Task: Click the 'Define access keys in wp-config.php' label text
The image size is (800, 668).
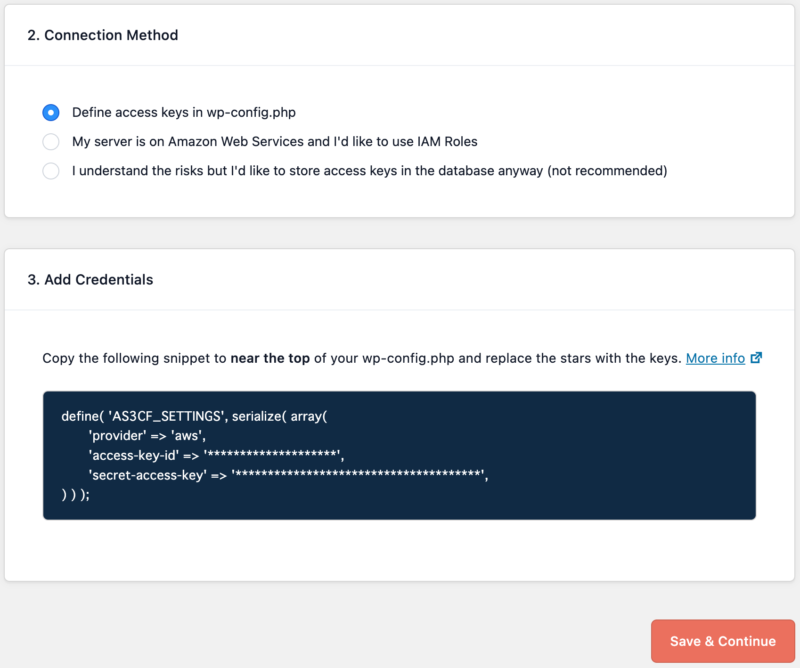Action: pos(184,112)
